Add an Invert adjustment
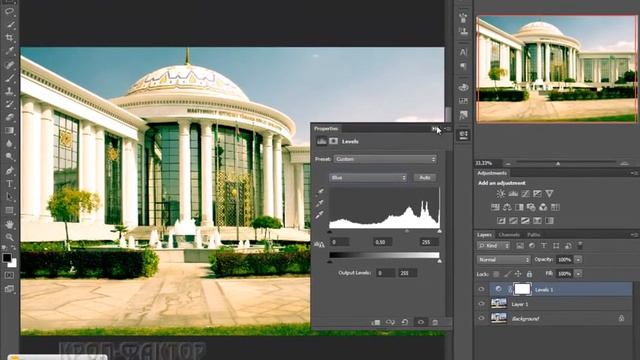 pos(501,221)
